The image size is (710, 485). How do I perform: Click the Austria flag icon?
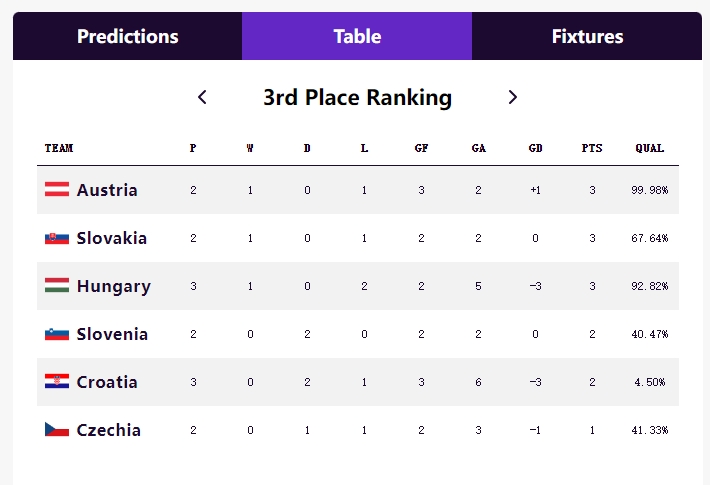pos(57,190)
